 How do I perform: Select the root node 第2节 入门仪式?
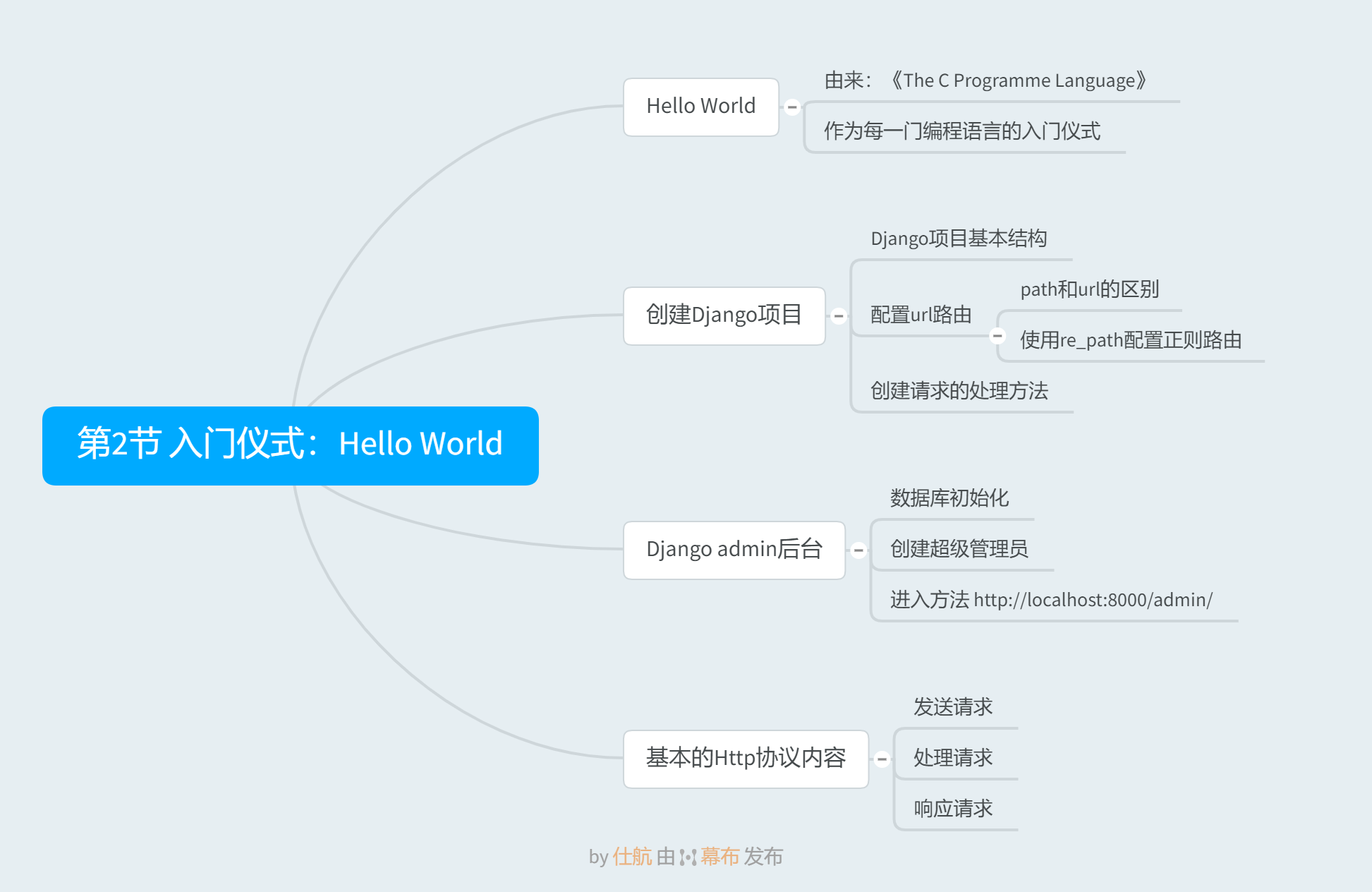click(x=291, y=445)
